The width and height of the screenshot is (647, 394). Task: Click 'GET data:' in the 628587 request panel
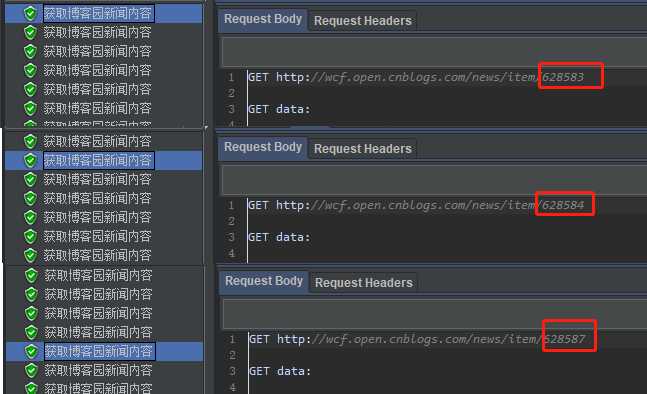coord(280,371)
